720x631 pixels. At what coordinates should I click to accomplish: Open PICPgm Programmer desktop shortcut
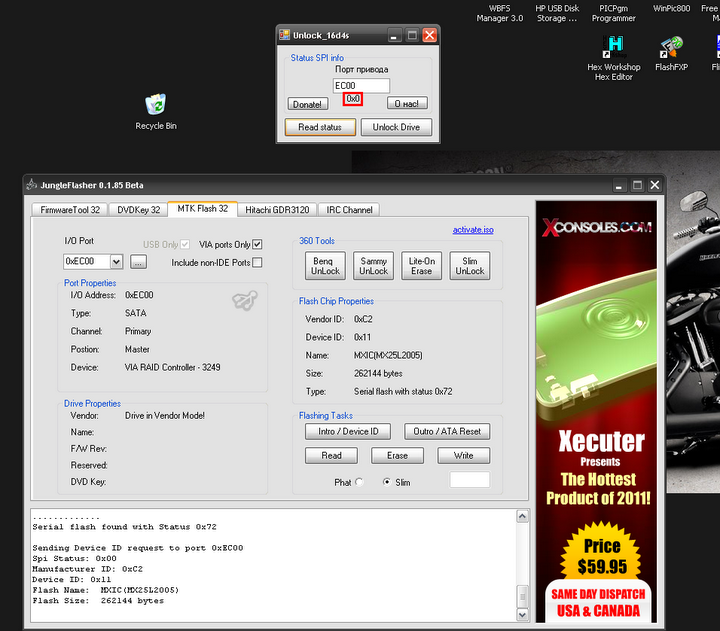(x=613, y=13)
